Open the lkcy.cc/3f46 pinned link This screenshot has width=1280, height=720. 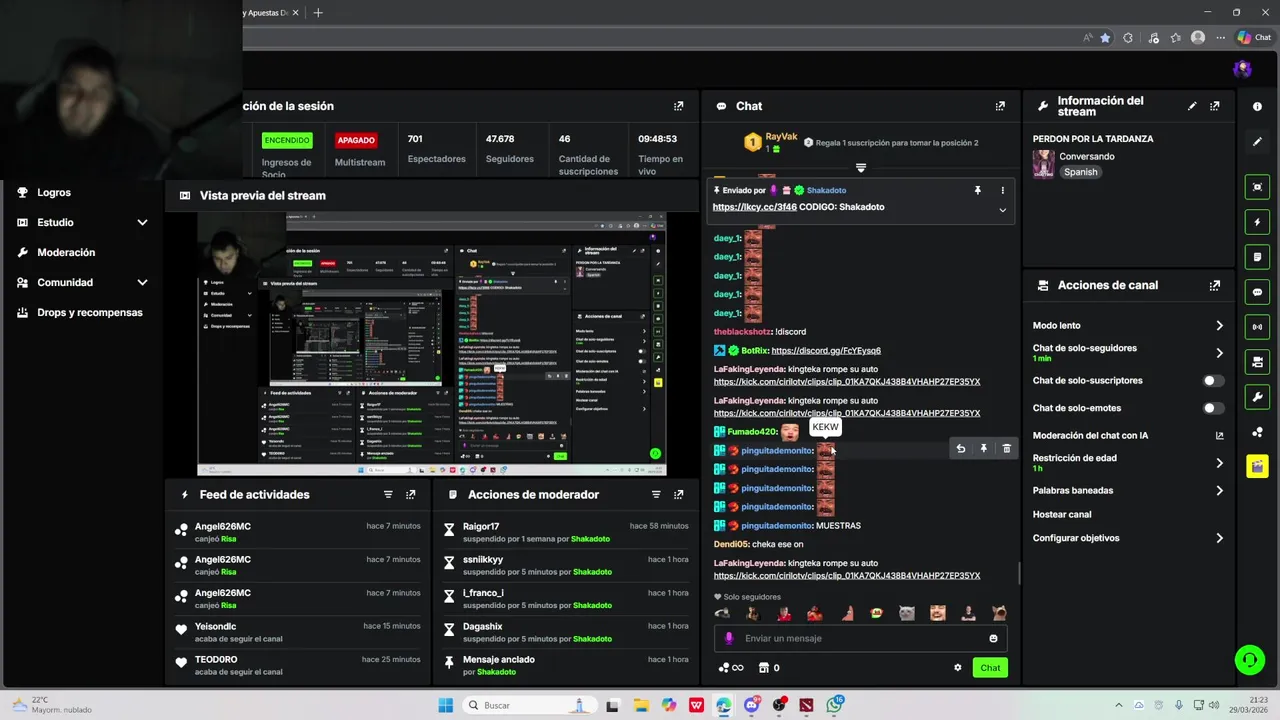(x=754, y=207)
